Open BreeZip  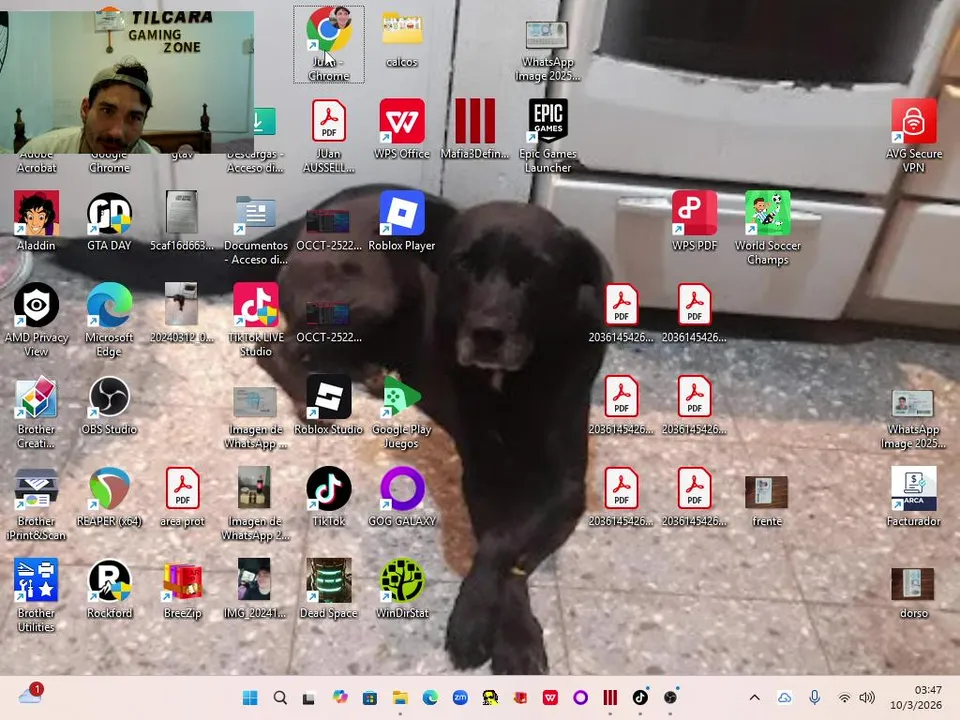coord(182,588)
